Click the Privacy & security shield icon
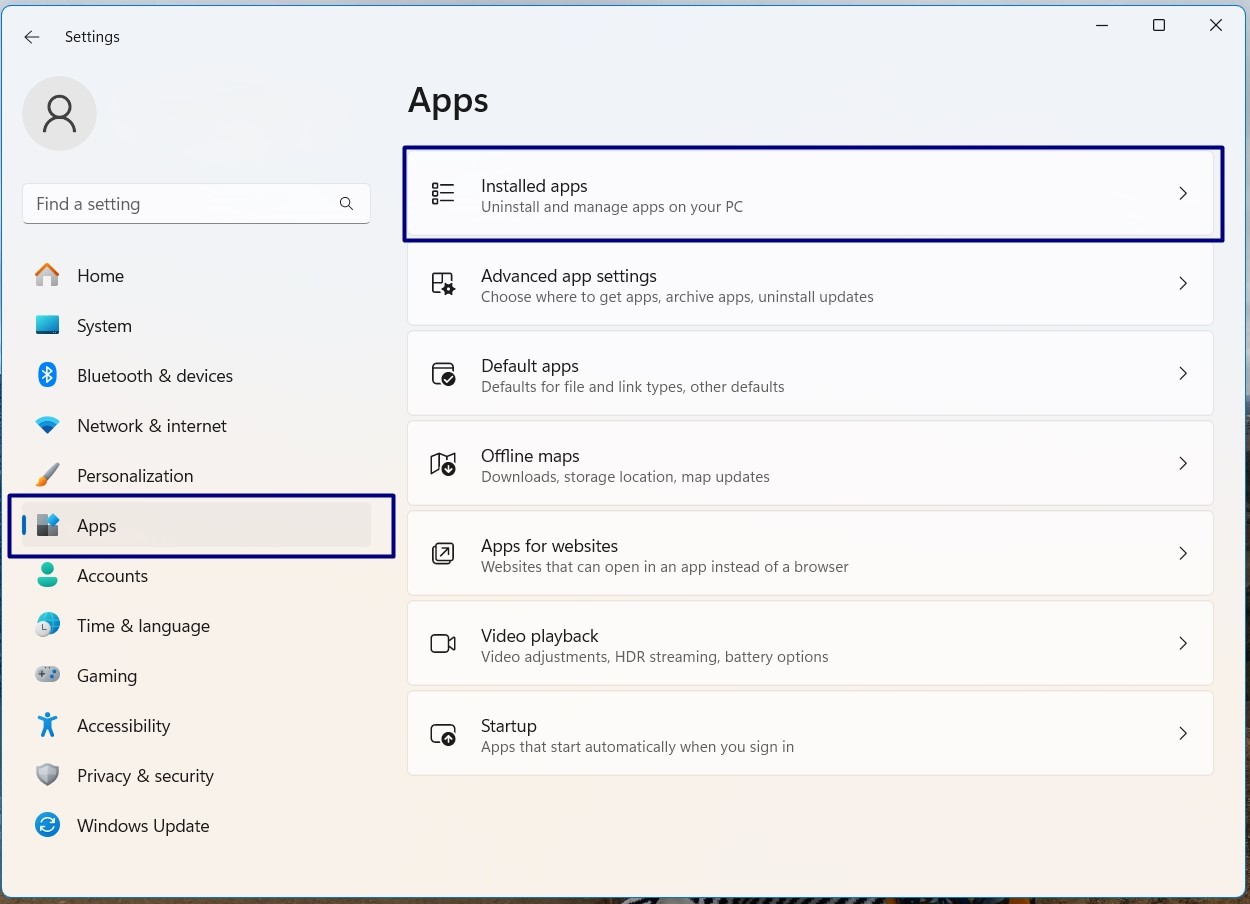Image resolution: width=1250 pixels, height=904 pixels. click(x=47, y=775)
